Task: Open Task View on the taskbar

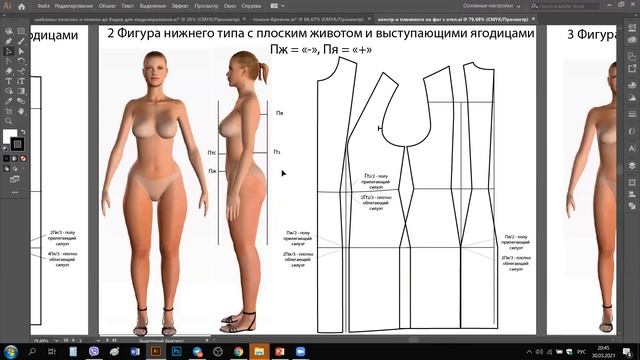Action: 52,351
